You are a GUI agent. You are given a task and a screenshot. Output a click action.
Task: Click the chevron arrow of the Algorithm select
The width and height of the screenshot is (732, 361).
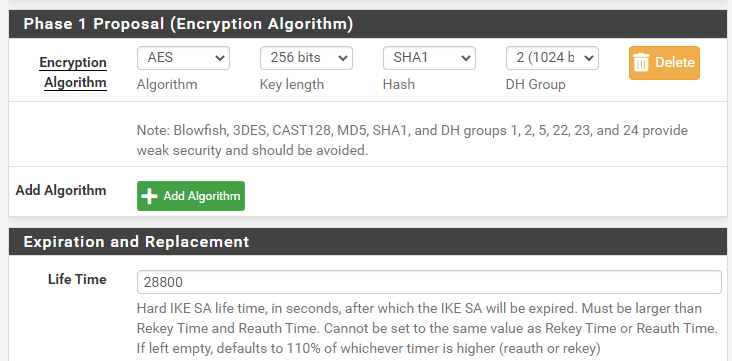coord(219,58)
